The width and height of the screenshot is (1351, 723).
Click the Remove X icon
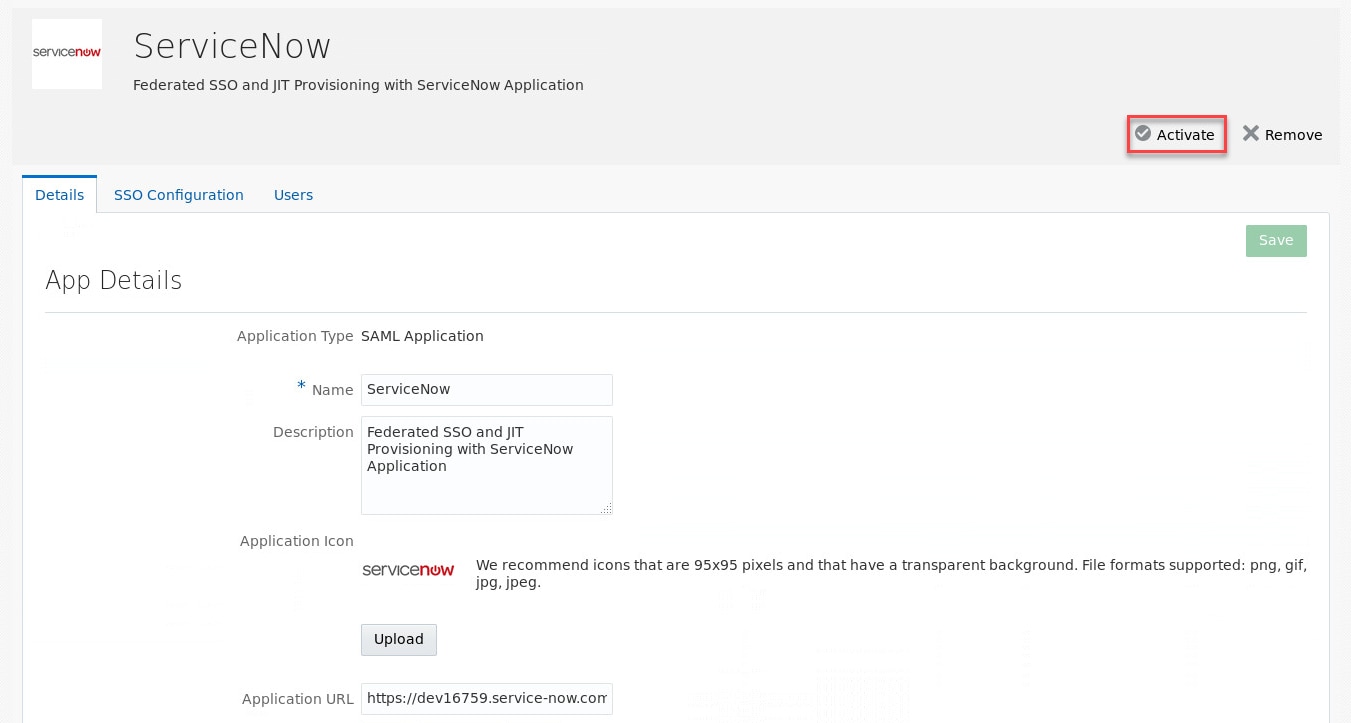tap(1250, 134)
